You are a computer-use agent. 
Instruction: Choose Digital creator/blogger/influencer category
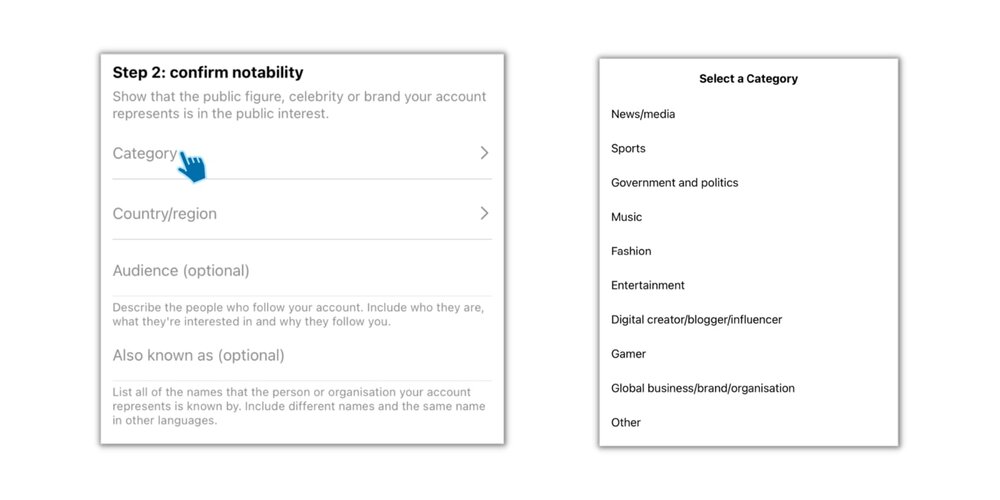pos(696,320)
